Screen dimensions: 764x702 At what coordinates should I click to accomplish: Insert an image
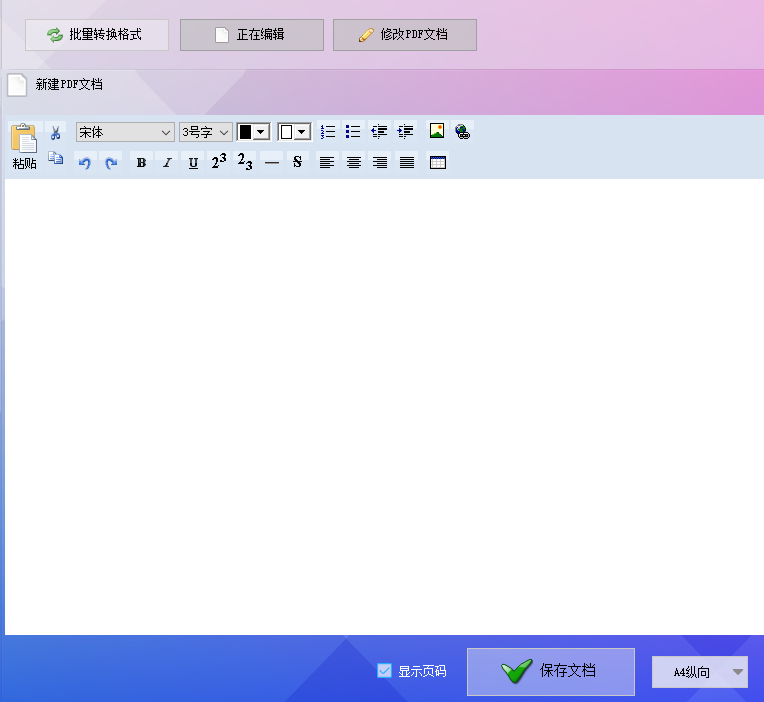pos(437,131)
